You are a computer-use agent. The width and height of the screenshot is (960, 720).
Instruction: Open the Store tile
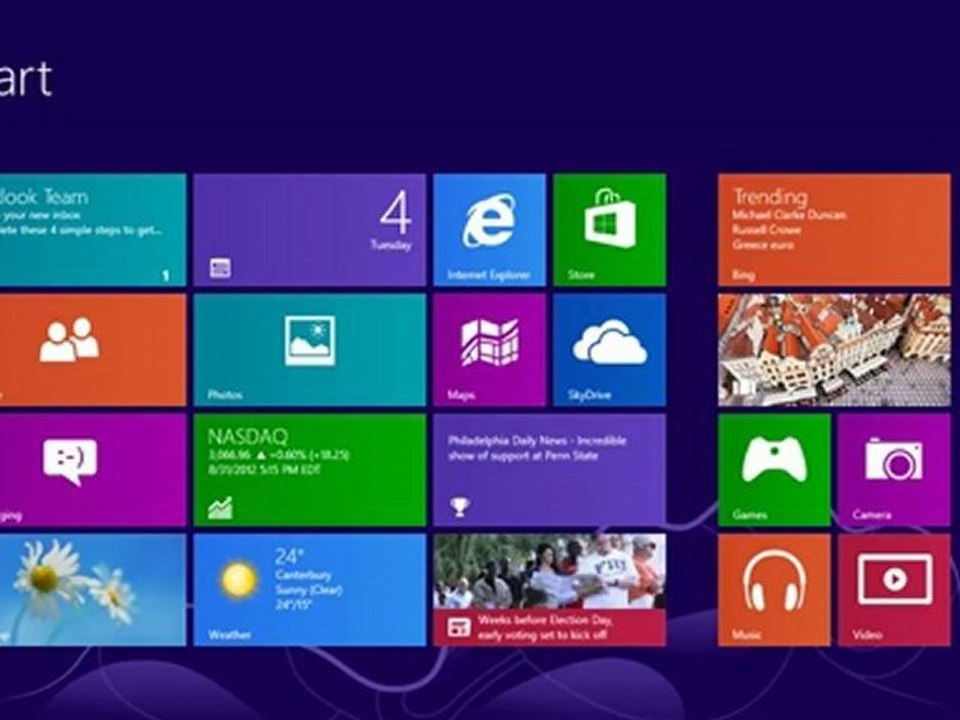[x=609, y=230]
